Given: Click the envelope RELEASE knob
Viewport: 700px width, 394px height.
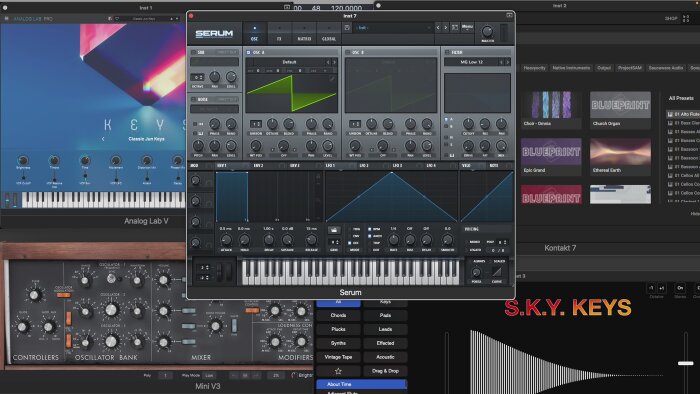Looking at the screenshot, I should click(311, 240).
